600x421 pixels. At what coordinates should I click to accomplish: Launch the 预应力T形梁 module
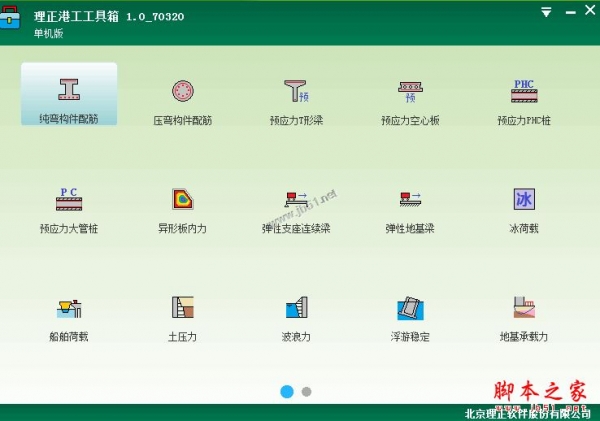coord(296,95)
